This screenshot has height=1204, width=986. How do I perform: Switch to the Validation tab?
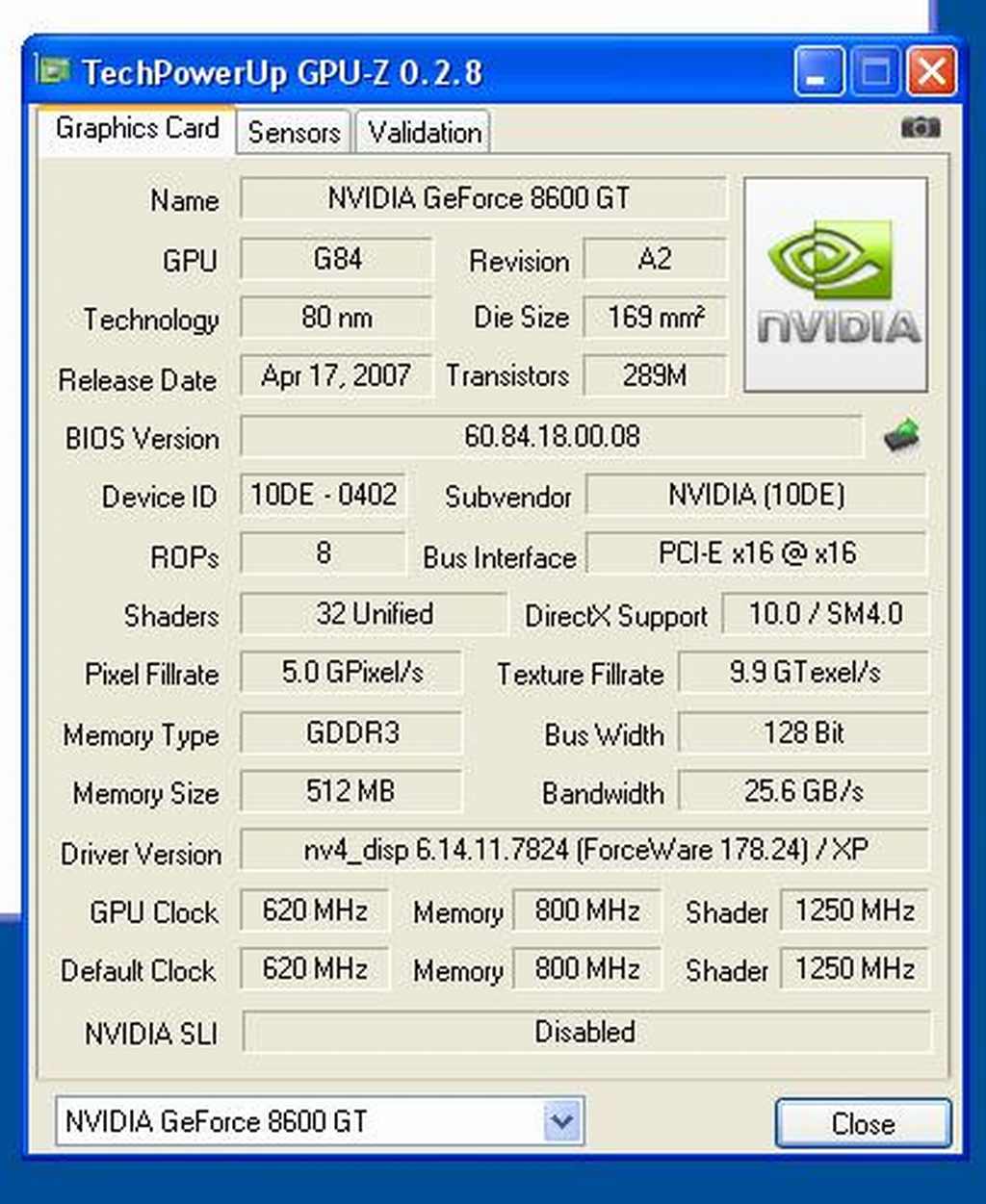424,133
